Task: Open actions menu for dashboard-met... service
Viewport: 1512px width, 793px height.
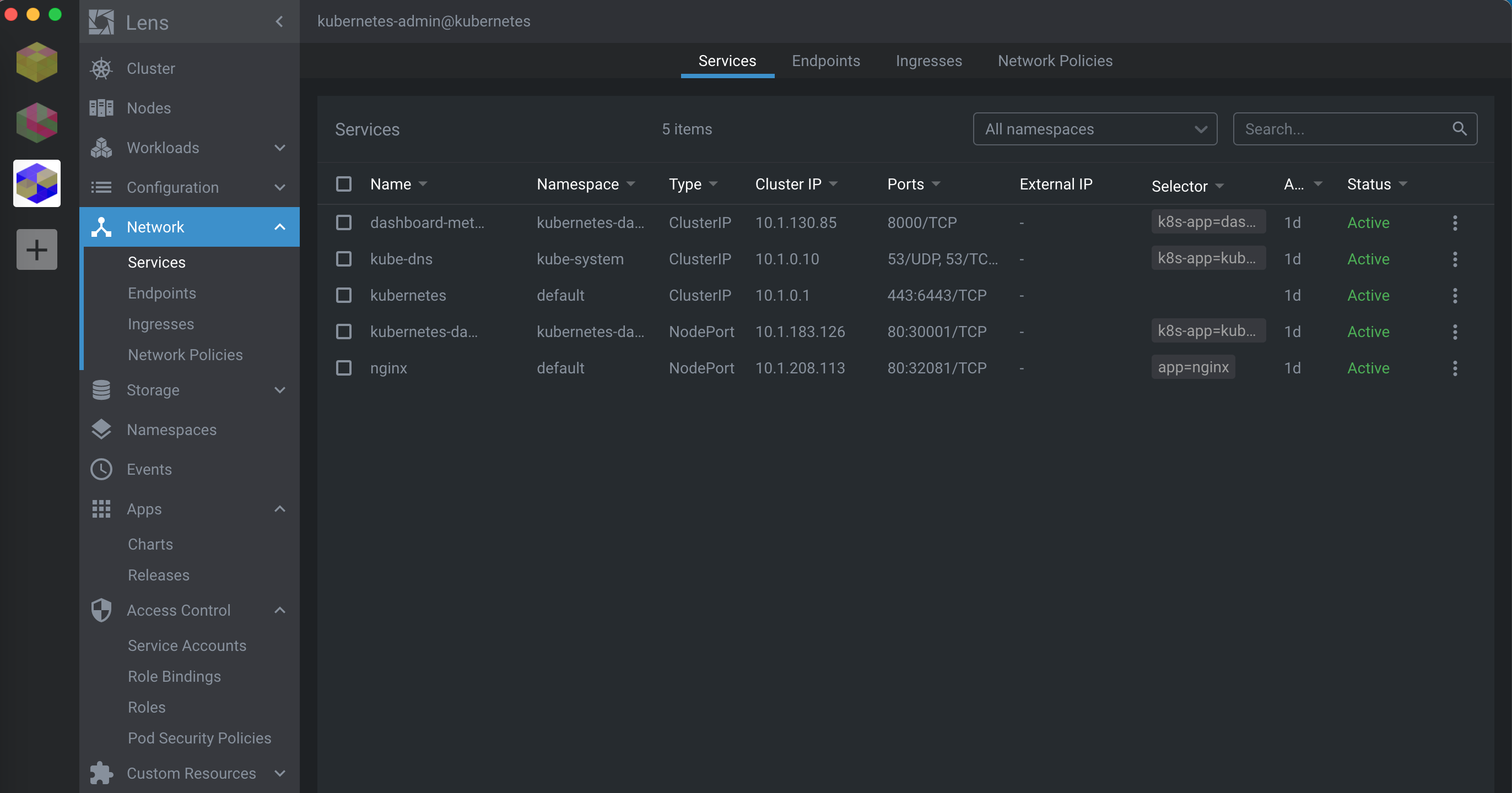Action: click(1455, 223)
